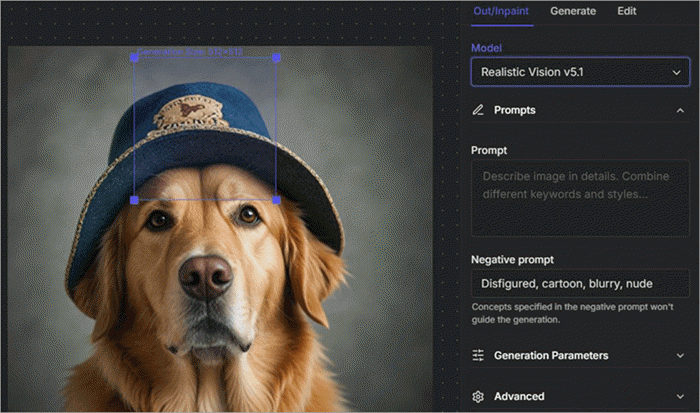The image size is (700, 413).
Task: Click the Generation Size label above the frame
Action: coord(189,51)
